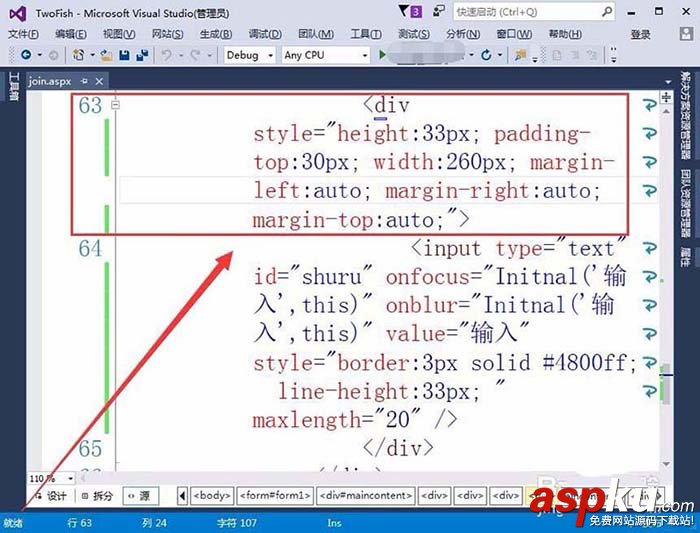
Task: Open the navigate backward history dropdown arrow
Action: click(39, 55)
